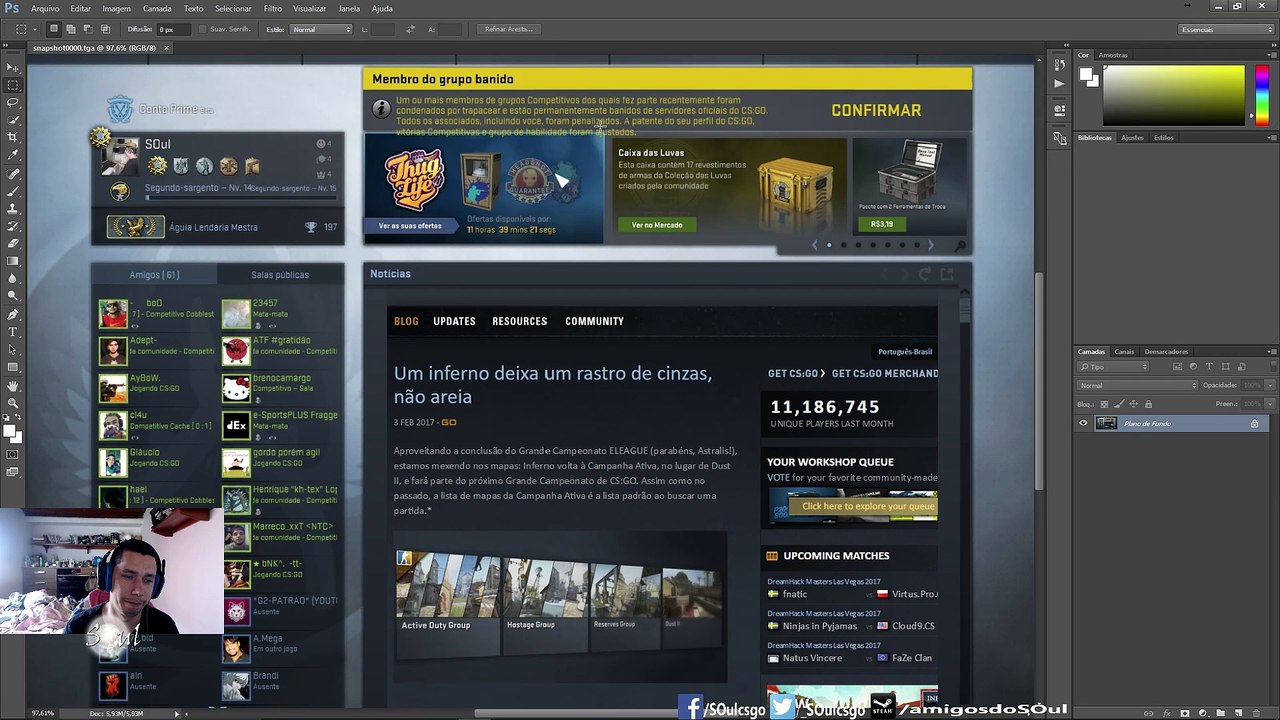Open the Arquivo menu
The image size is (1280, 720).
45,8
